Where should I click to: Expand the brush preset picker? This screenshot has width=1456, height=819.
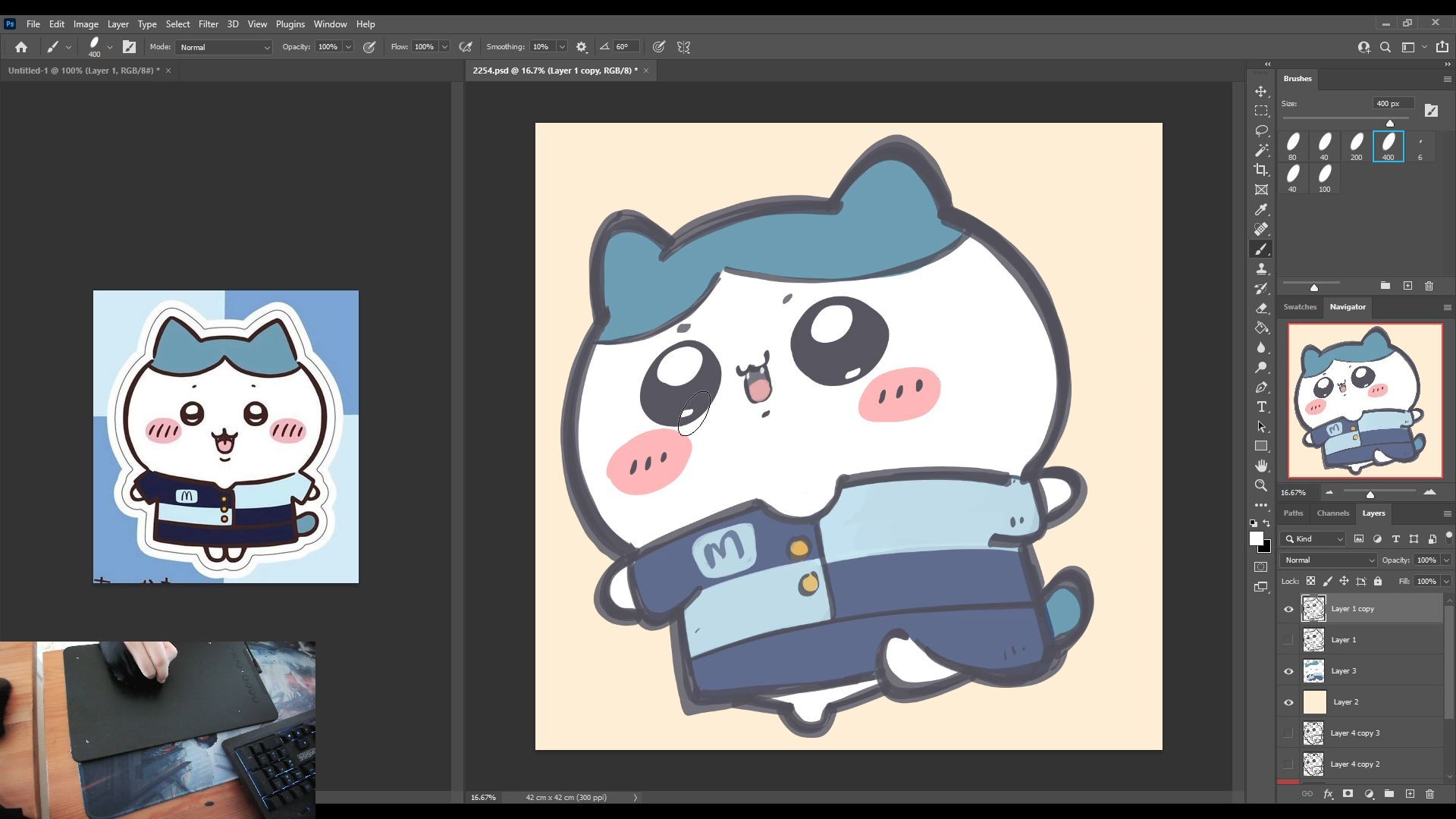point(110,47)
